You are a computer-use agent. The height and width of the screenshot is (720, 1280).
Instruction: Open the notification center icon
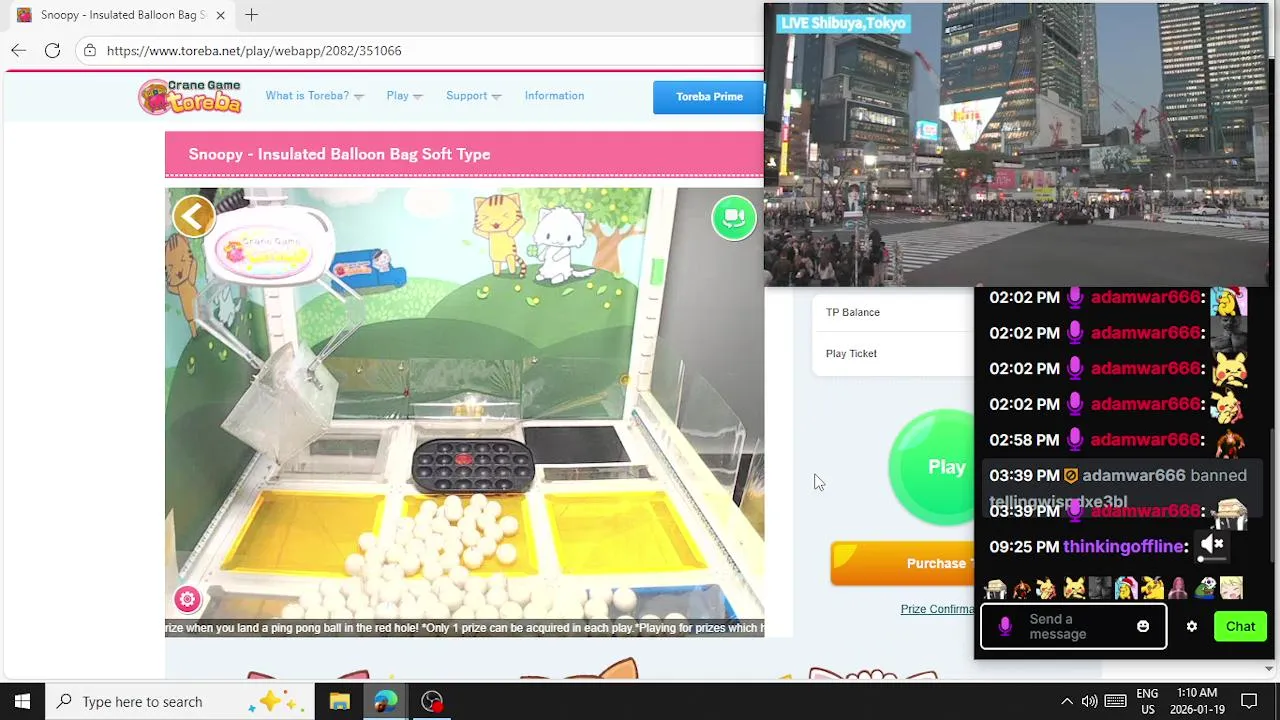[1249, 701]
